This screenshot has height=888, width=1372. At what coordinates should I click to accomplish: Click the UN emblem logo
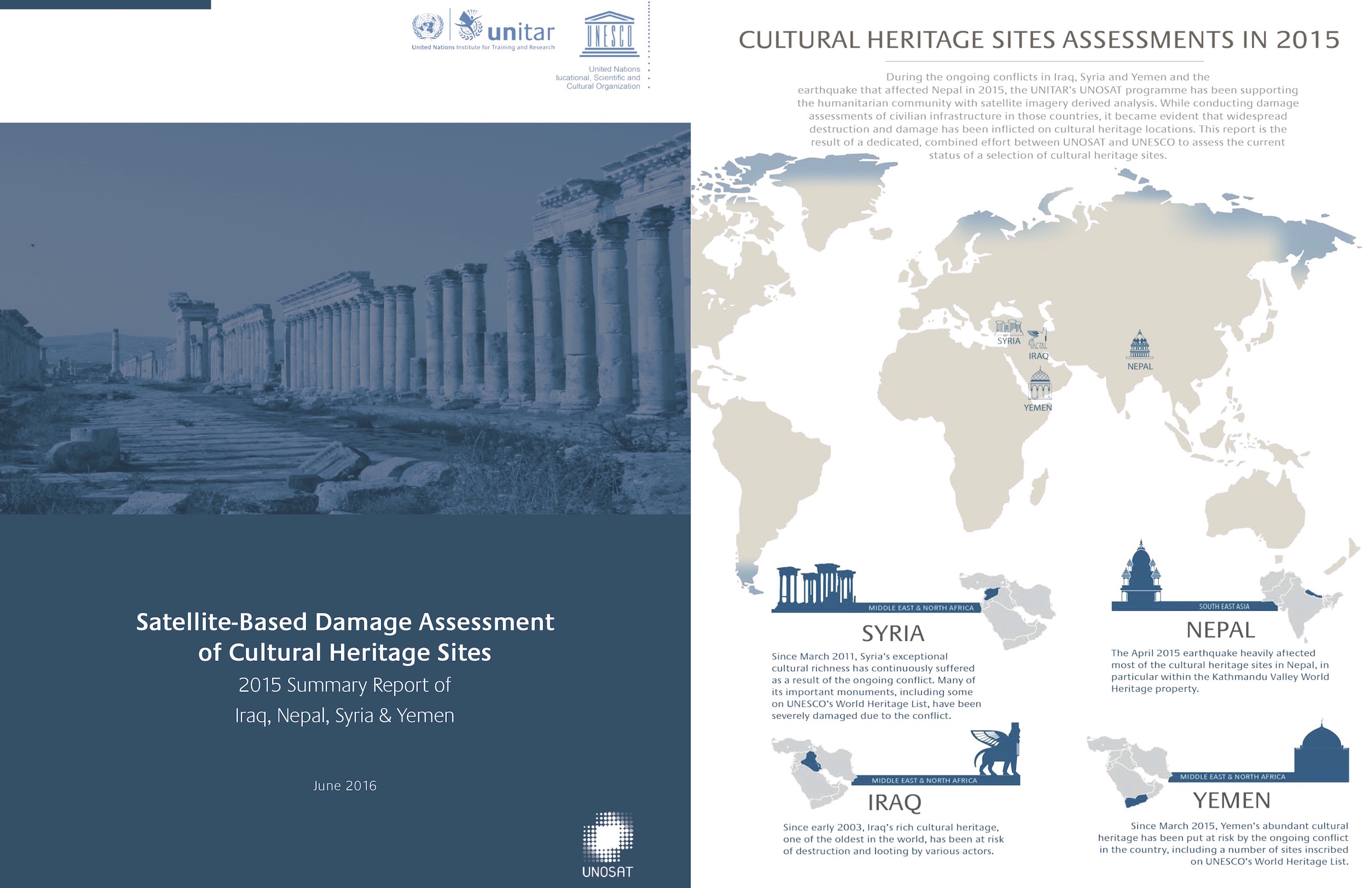(427, 26)
